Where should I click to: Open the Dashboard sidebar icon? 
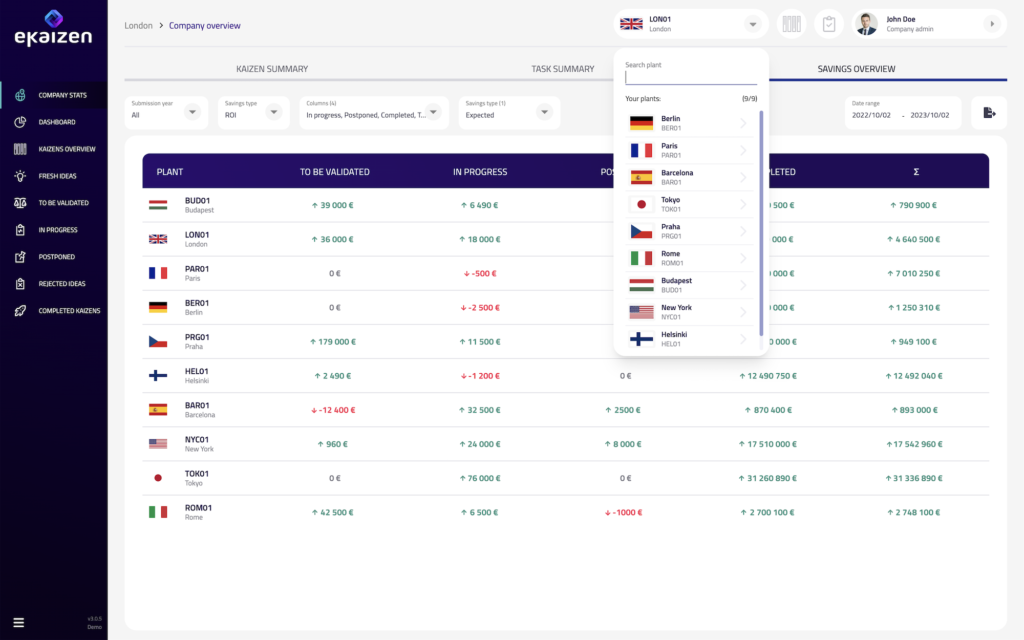[20, 122]
